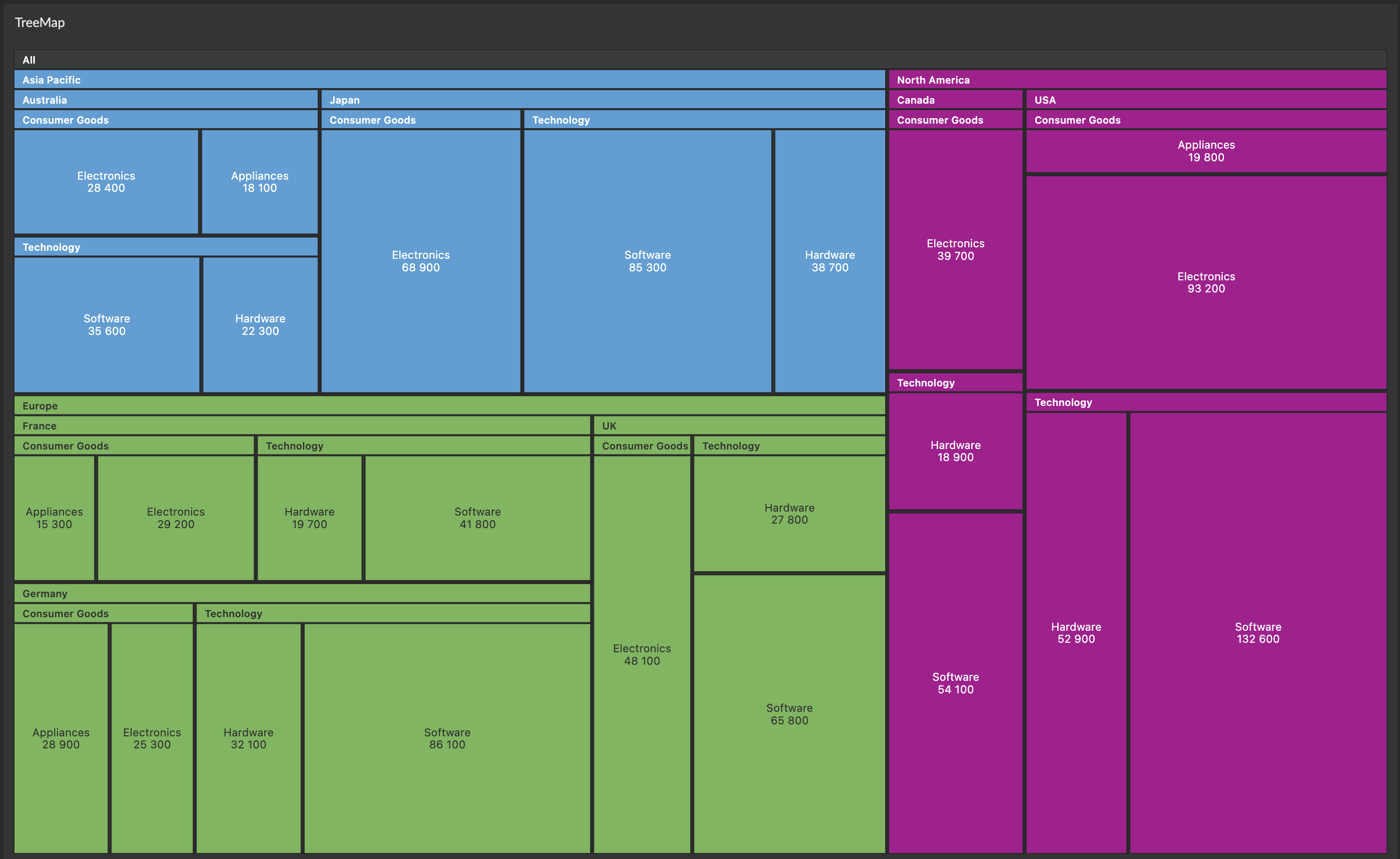Screen dimensions: 1400x859
Task: Select the Software 86 100 cell under Germany
Action: tap(447, 738)
